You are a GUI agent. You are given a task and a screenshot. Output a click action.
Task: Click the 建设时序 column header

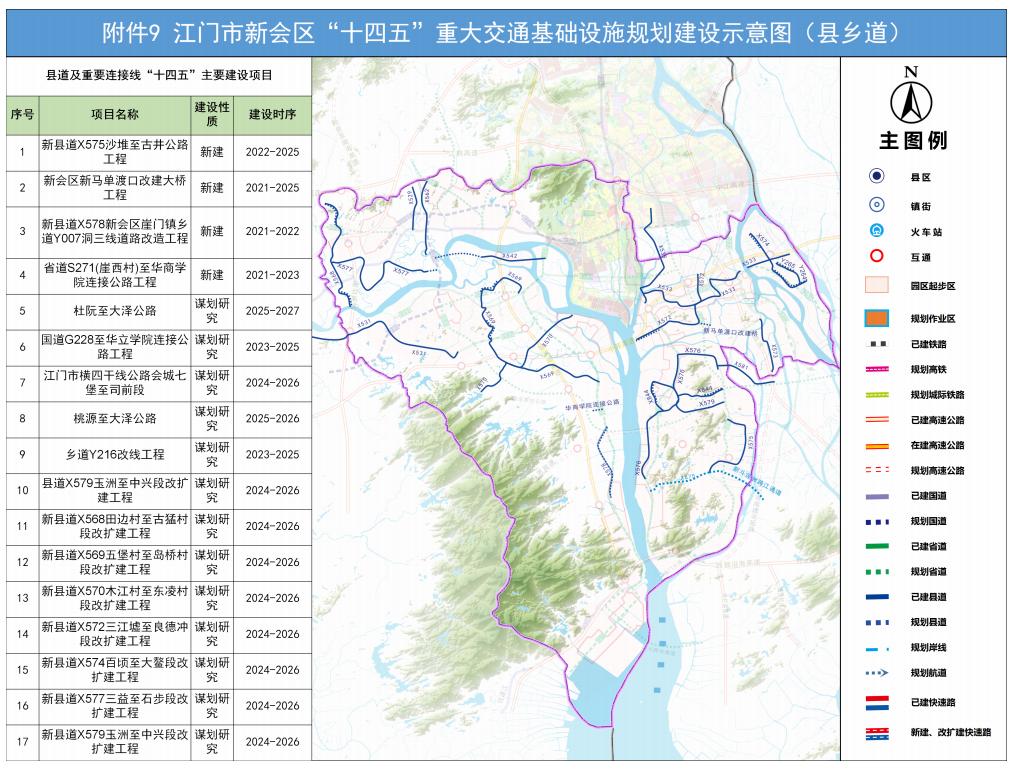point(272,115)
